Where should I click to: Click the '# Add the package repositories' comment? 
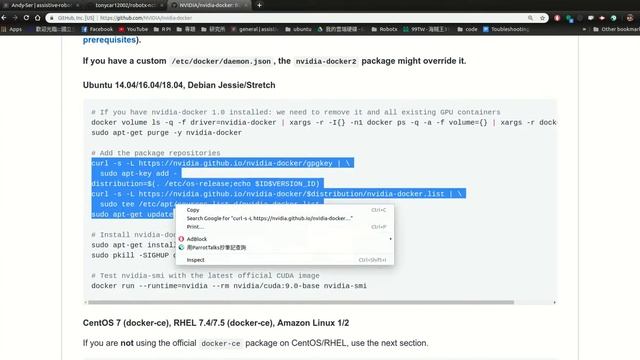(x=156, y=153)
